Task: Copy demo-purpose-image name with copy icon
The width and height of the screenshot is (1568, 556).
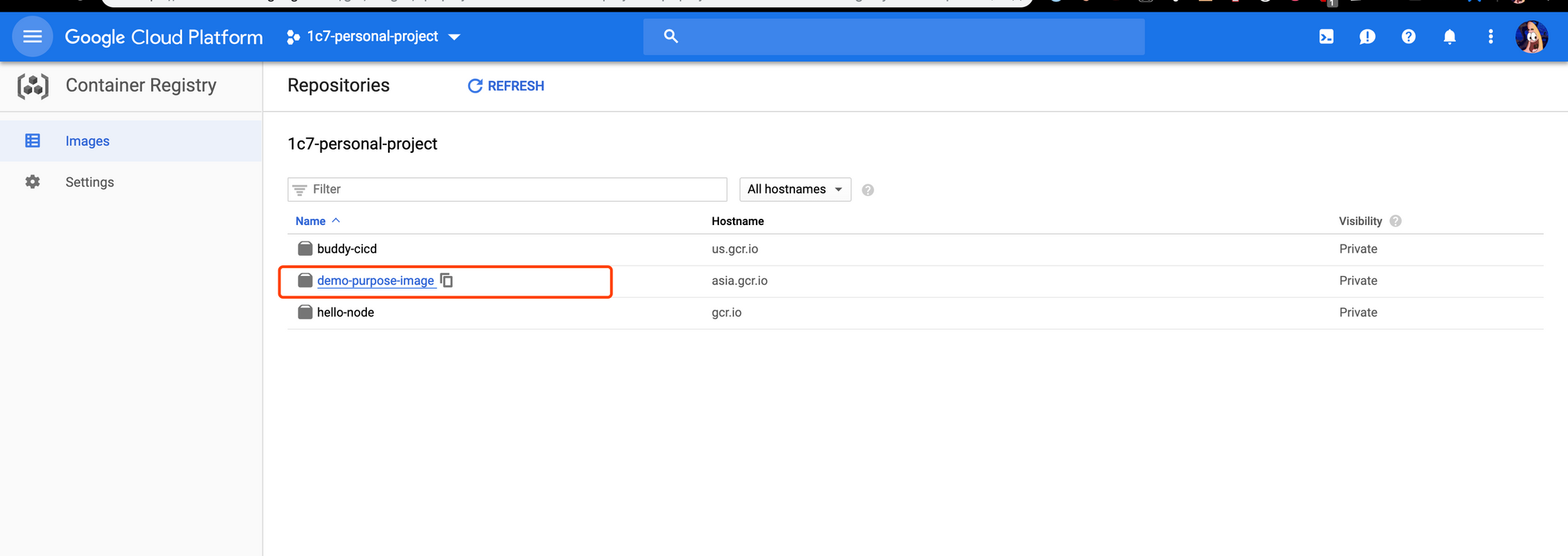Action: pyautogui.click(x=447, y=281)
